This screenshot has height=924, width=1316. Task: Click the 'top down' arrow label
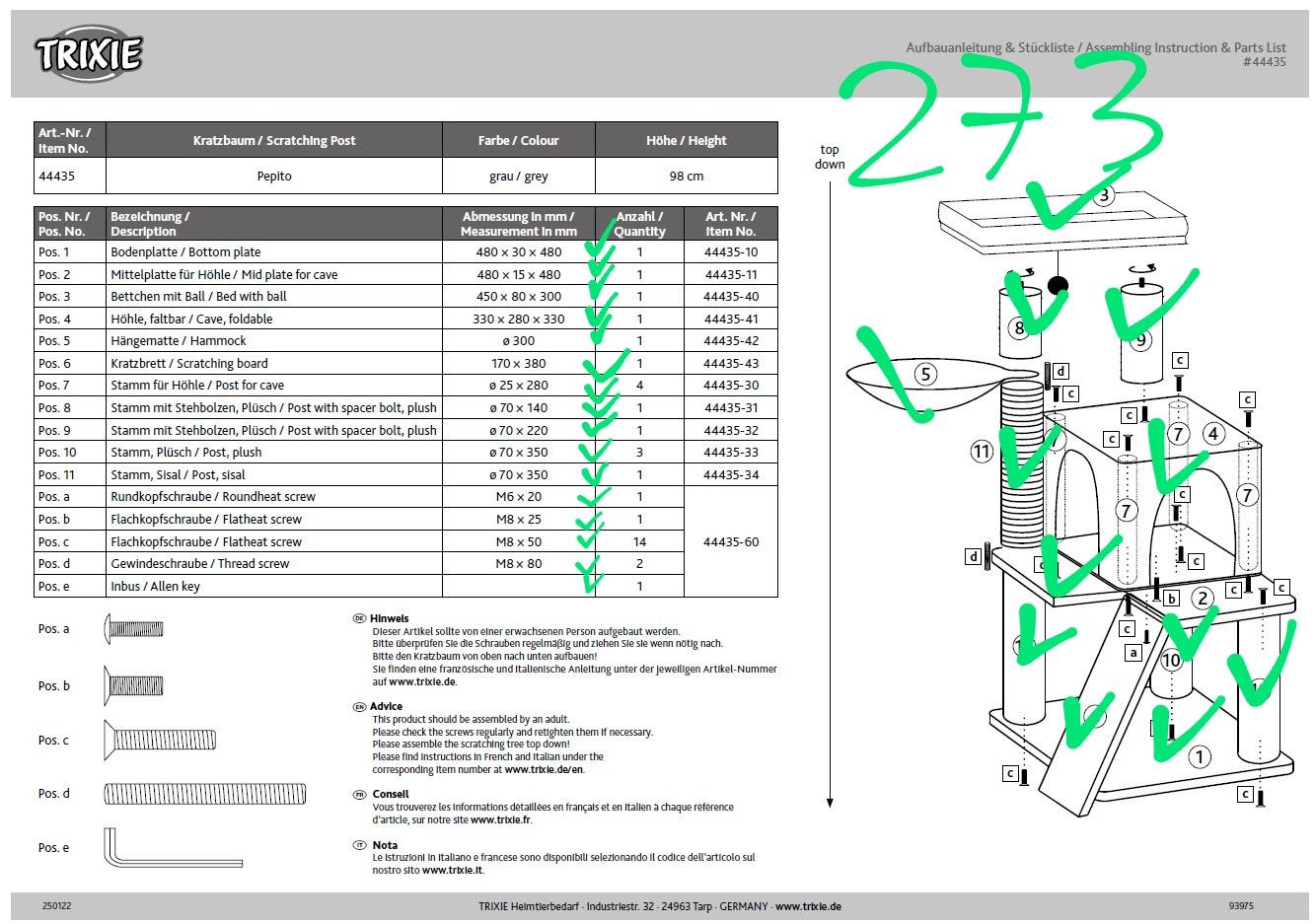[x=830, y=157]
